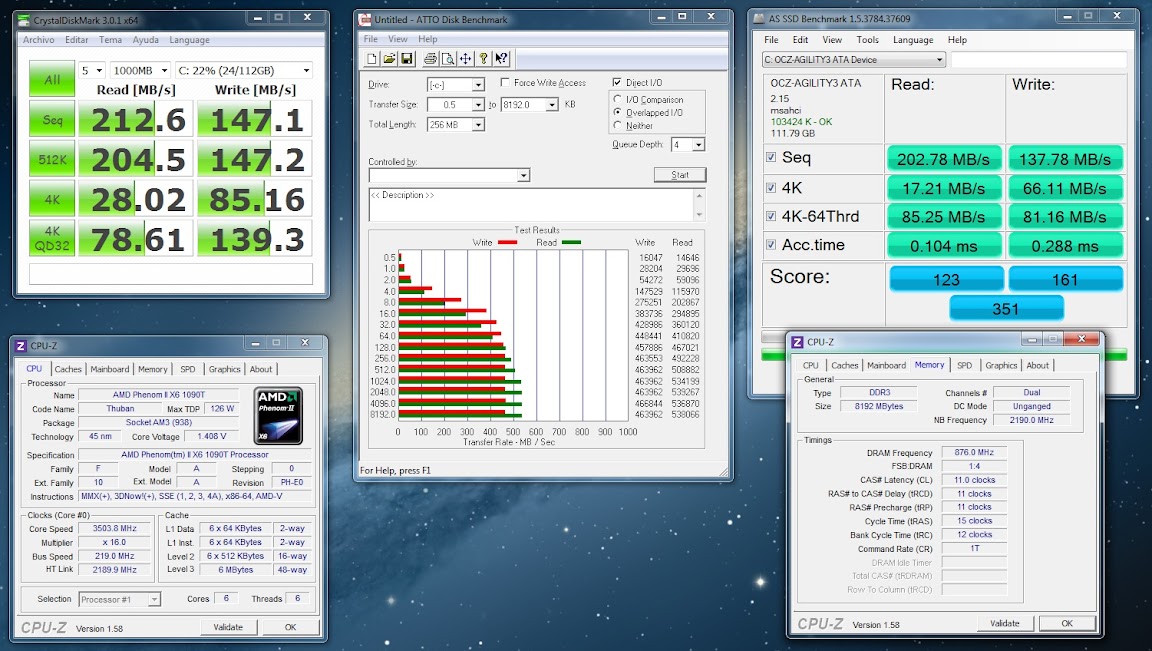This screenshot has width=1152, height=651.
Task: Open the Total Length 256 MB dropdown
Action: coord(478,125)
